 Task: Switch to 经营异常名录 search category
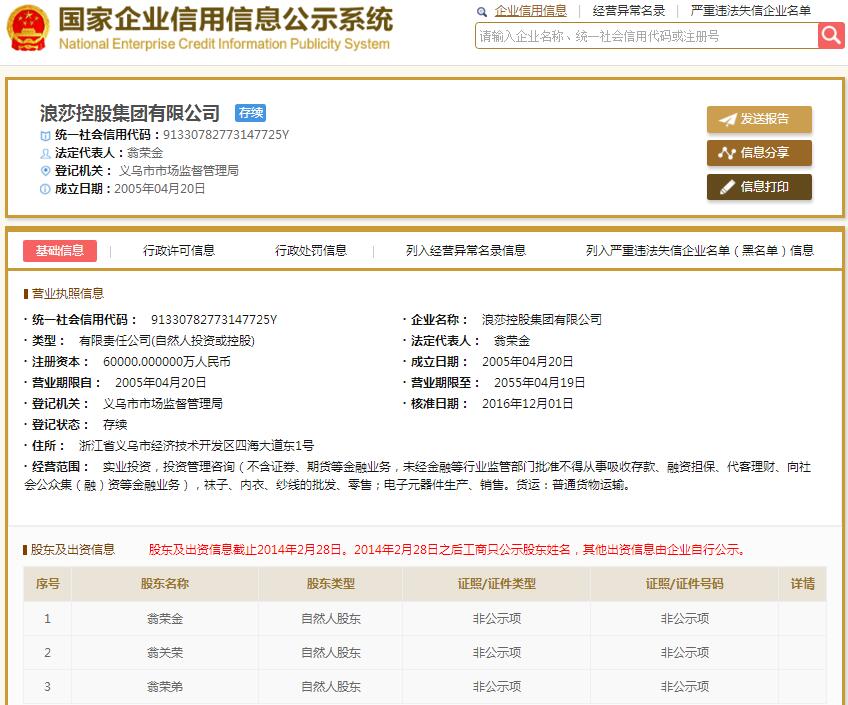(x=628, y=11)
